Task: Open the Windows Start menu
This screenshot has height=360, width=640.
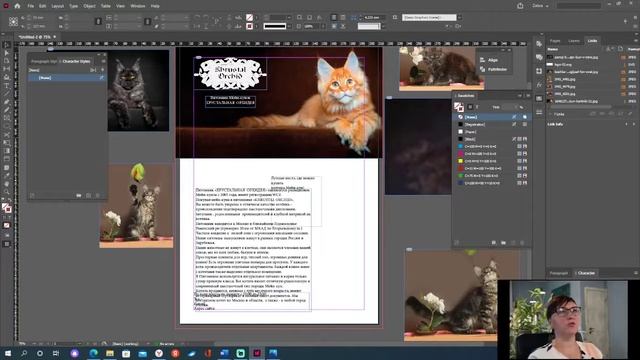Action: (x=8, y=353)
